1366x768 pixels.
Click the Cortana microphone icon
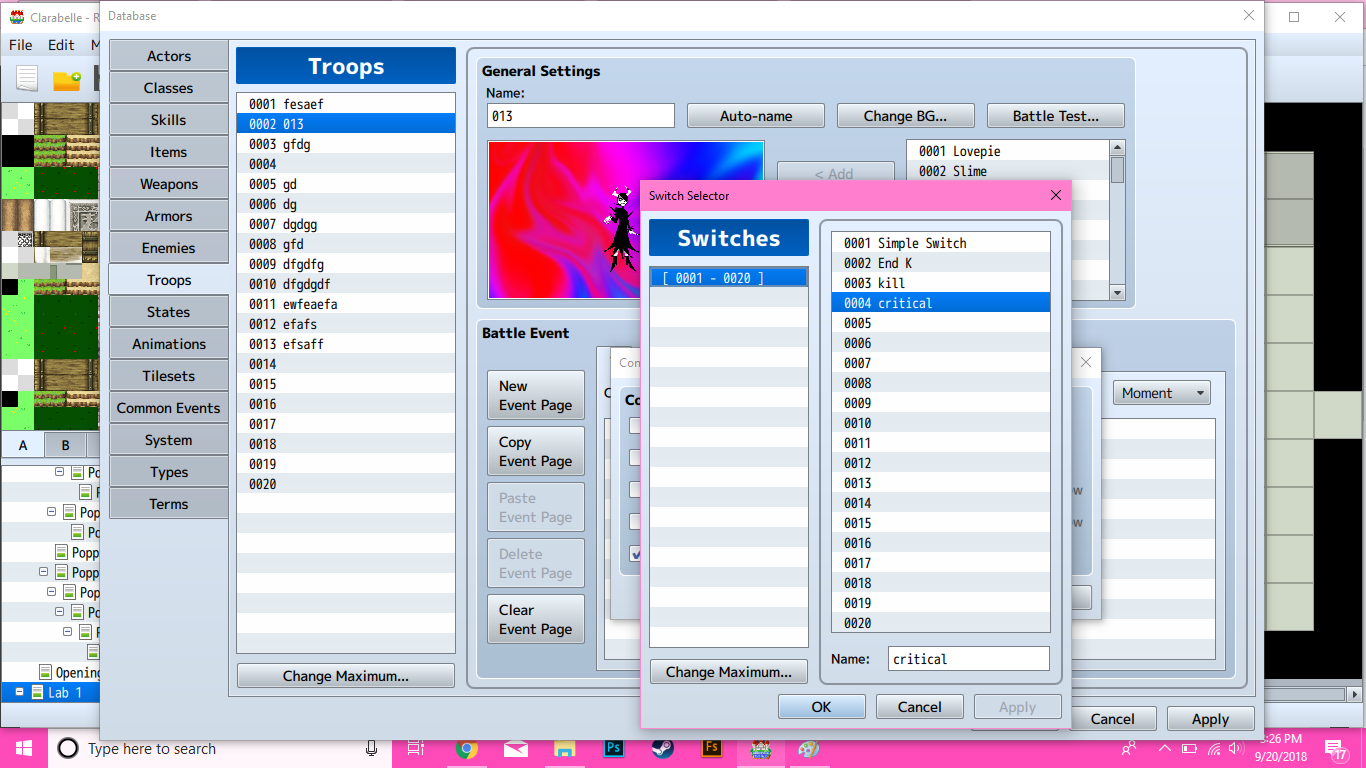[372, 748]
